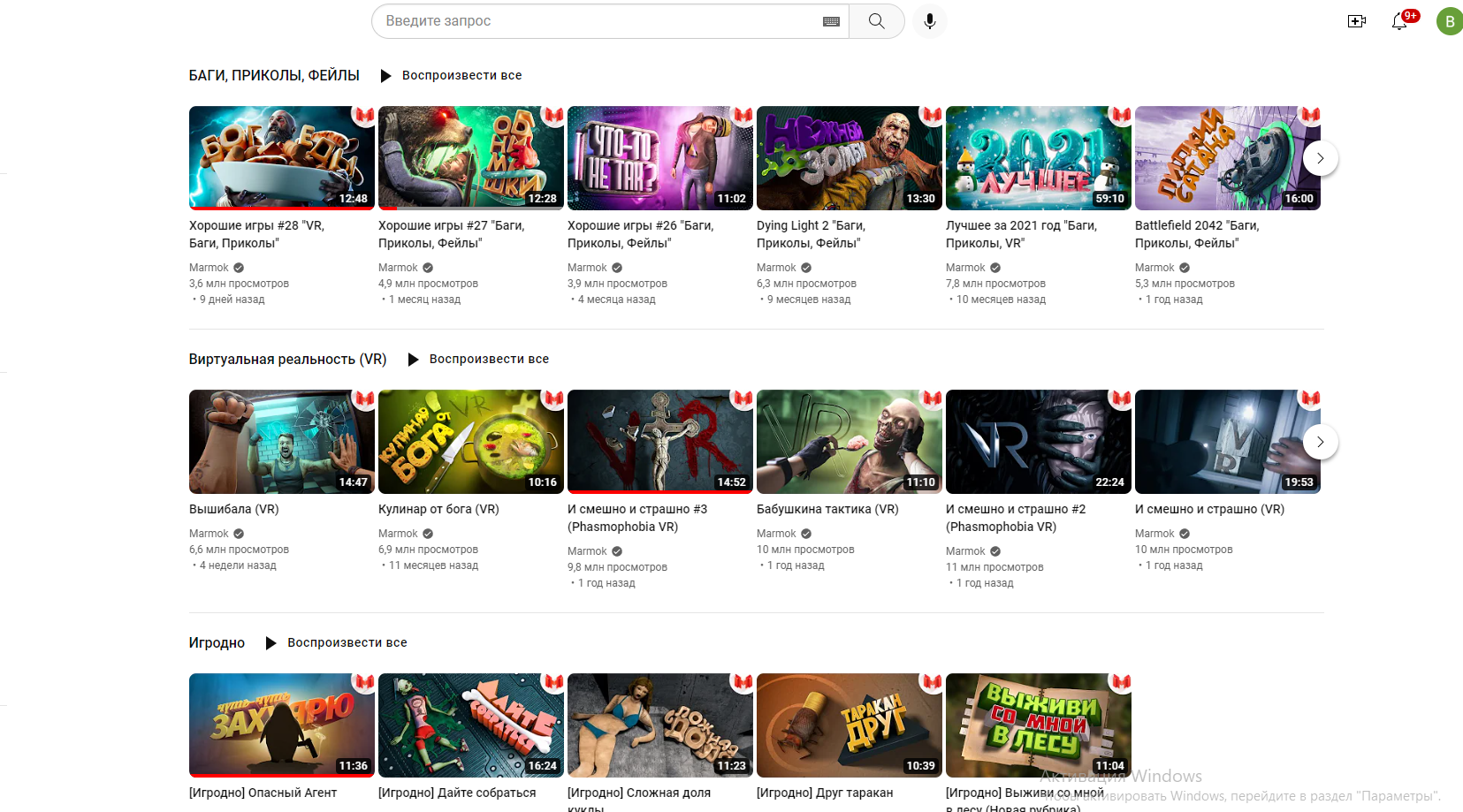Open Marmok channel under И смешно и страшно (VR)
Viewport: 1463px width, 812px height.
click(x=1154, y=534)
